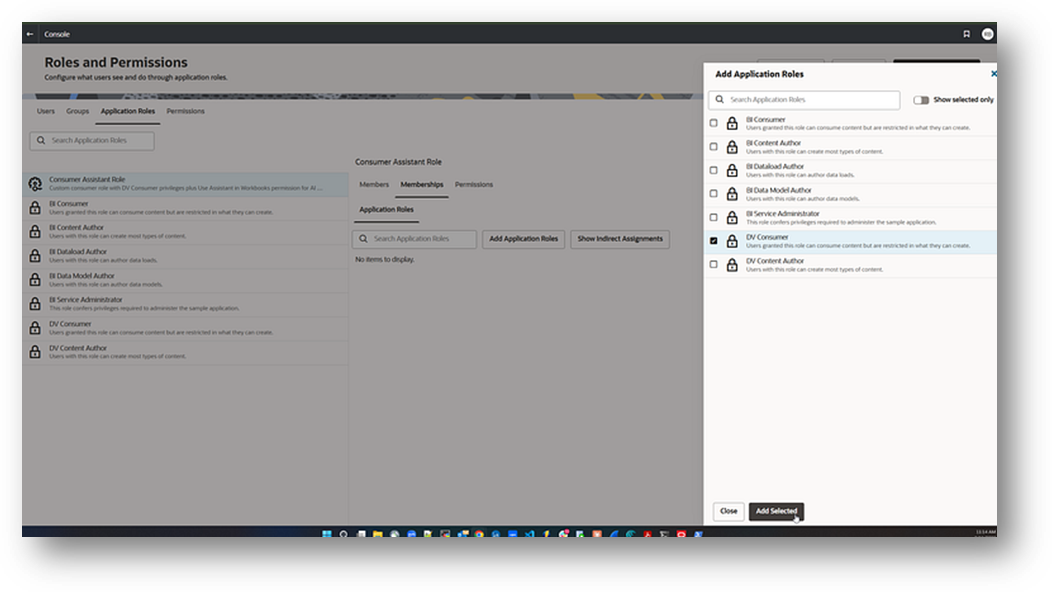Click the BI Consumer lock icon in left list

coord(35,207)
